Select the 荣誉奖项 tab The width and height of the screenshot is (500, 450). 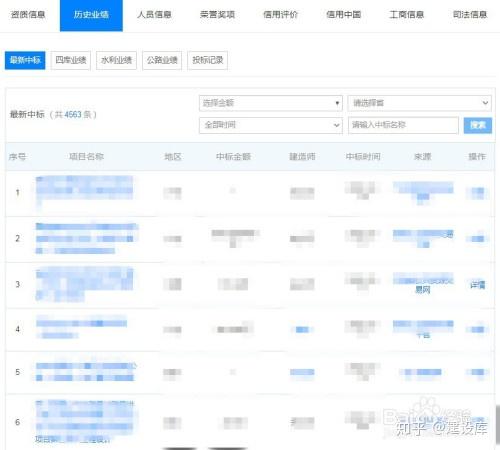point(217,15)
